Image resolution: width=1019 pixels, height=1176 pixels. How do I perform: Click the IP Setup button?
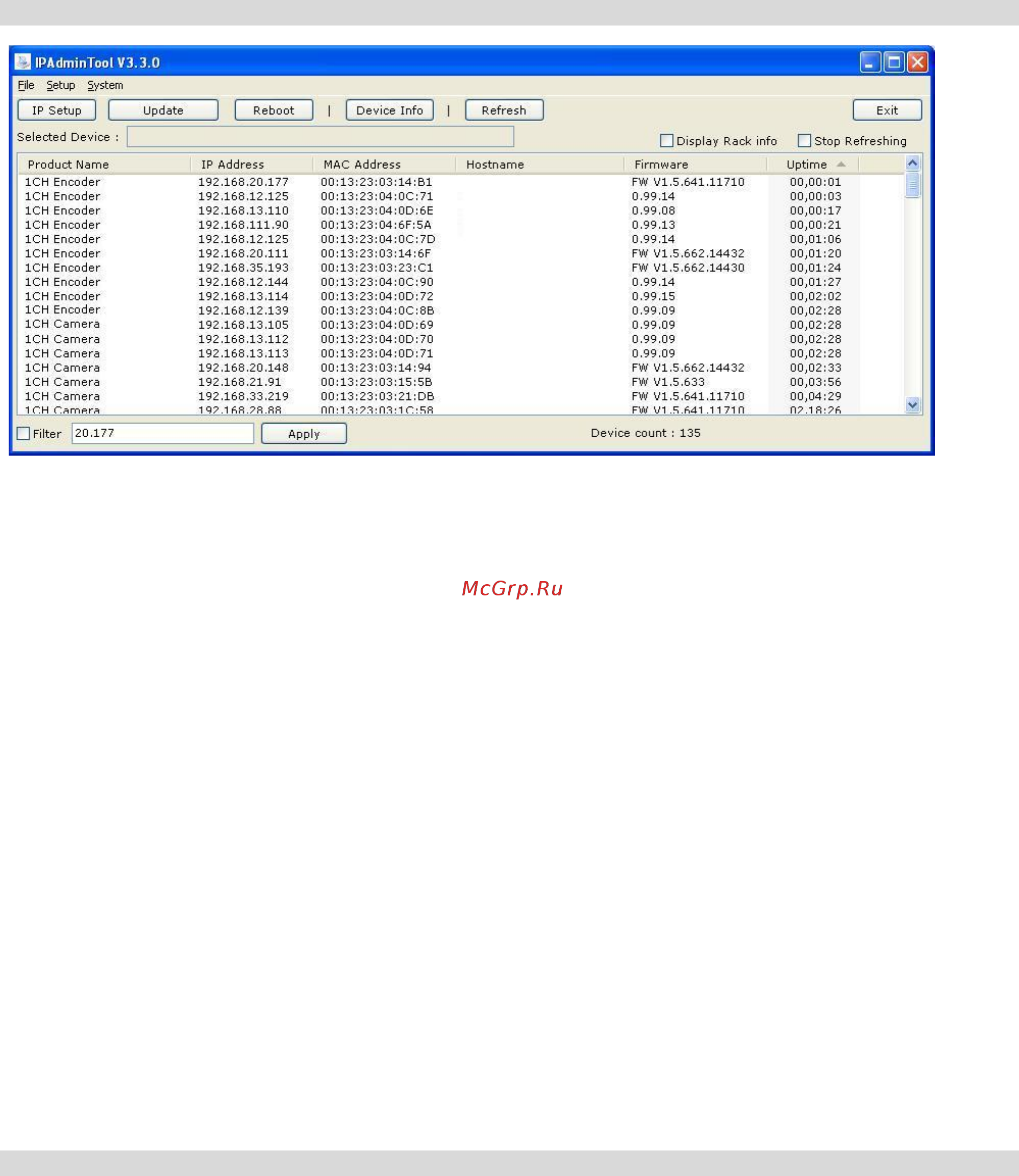tap(57, 110)
